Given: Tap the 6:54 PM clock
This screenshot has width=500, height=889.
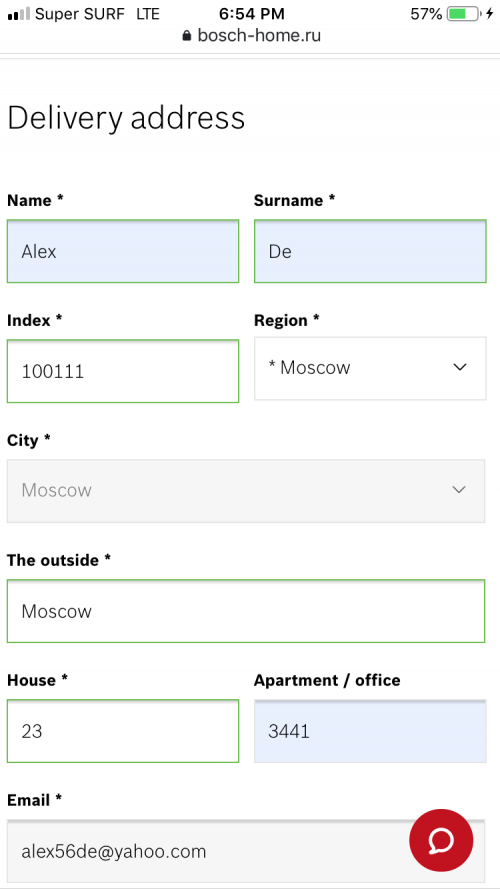Looking at the screenshot, I should [252, 14].
